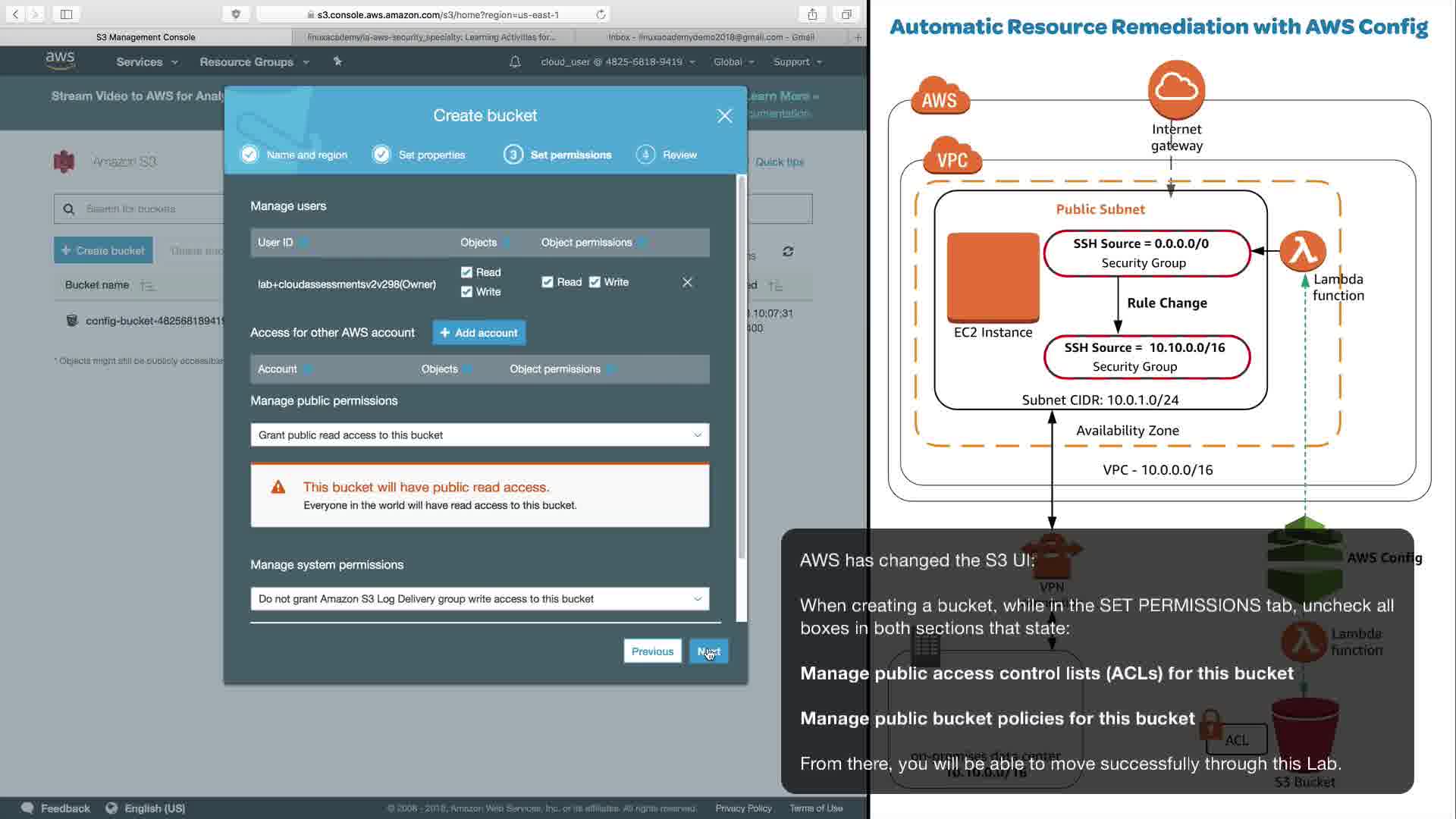Remove owner row with X icon
Screen dimensions: 1456x819
click(x=687, y=282)
